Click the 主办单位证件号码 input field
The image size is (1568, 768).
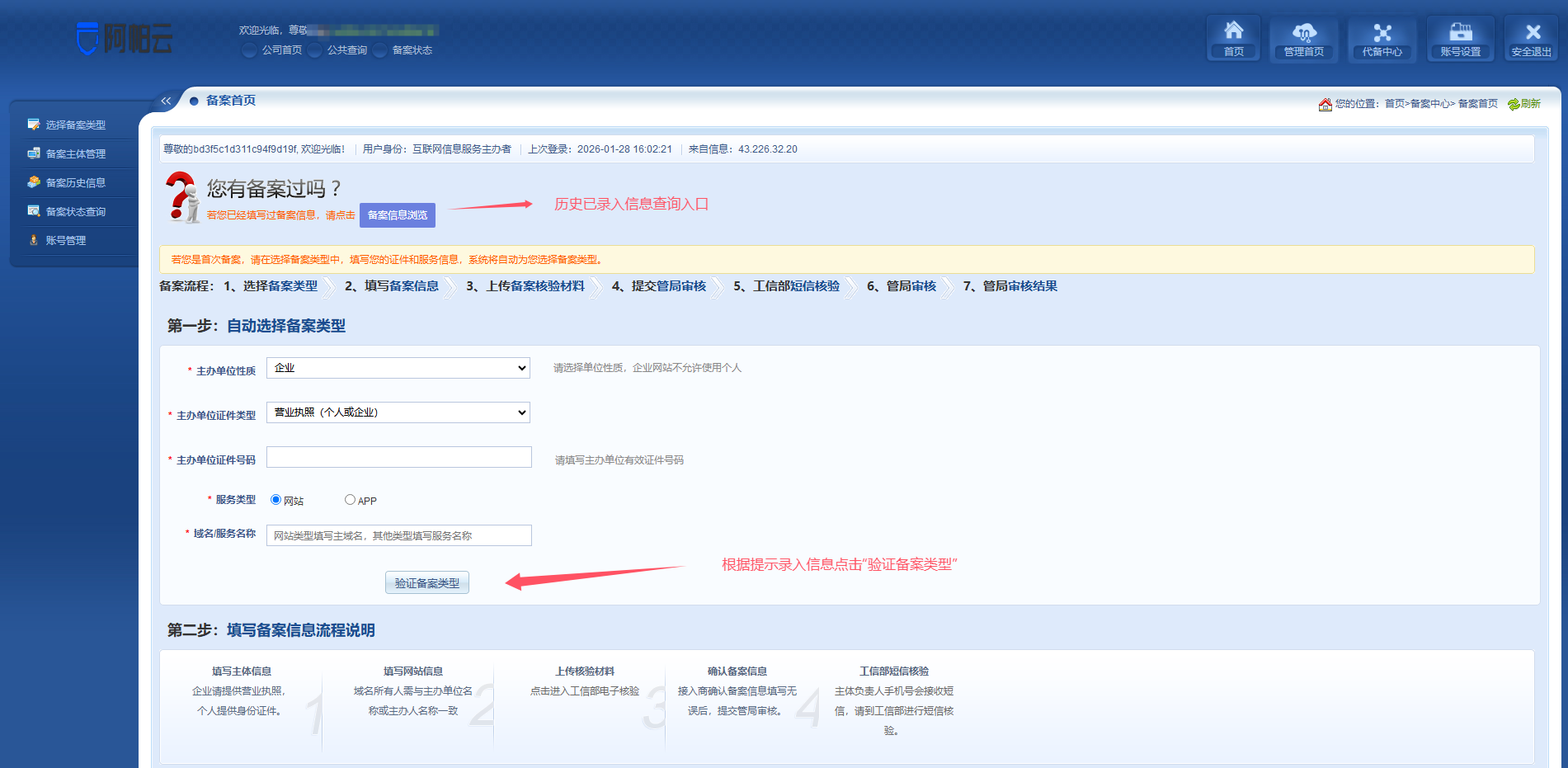(x=398, y=458)
